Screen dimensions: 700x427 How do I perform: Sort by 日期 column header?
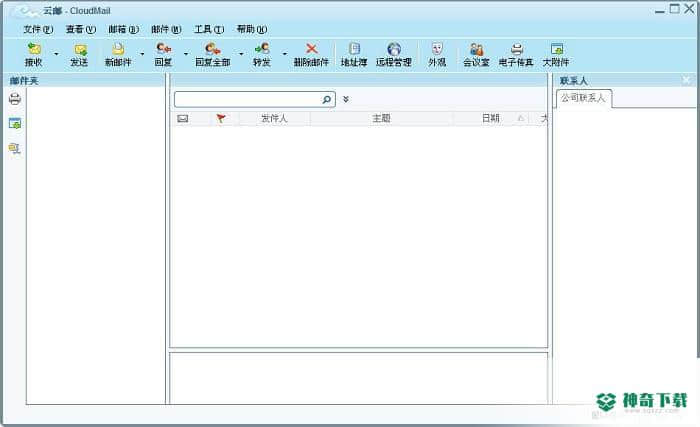(491, 118)
